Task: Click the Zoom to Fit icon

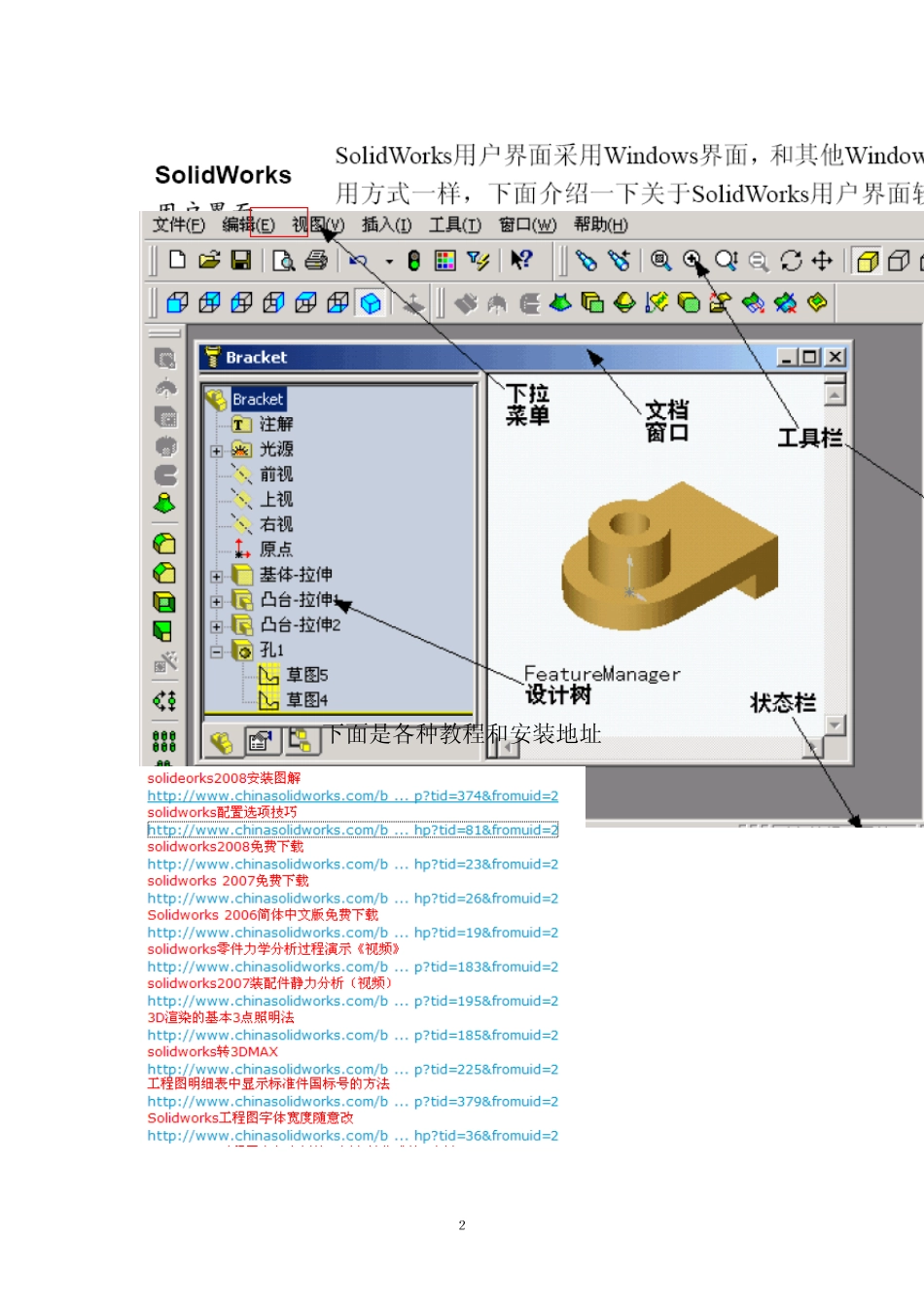Action: pyautogui.click(x=661, y=260)
